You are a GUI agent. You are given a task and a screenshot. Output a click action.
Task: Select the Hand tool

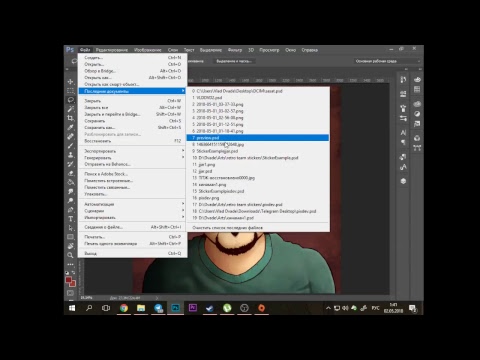[70, 246]
